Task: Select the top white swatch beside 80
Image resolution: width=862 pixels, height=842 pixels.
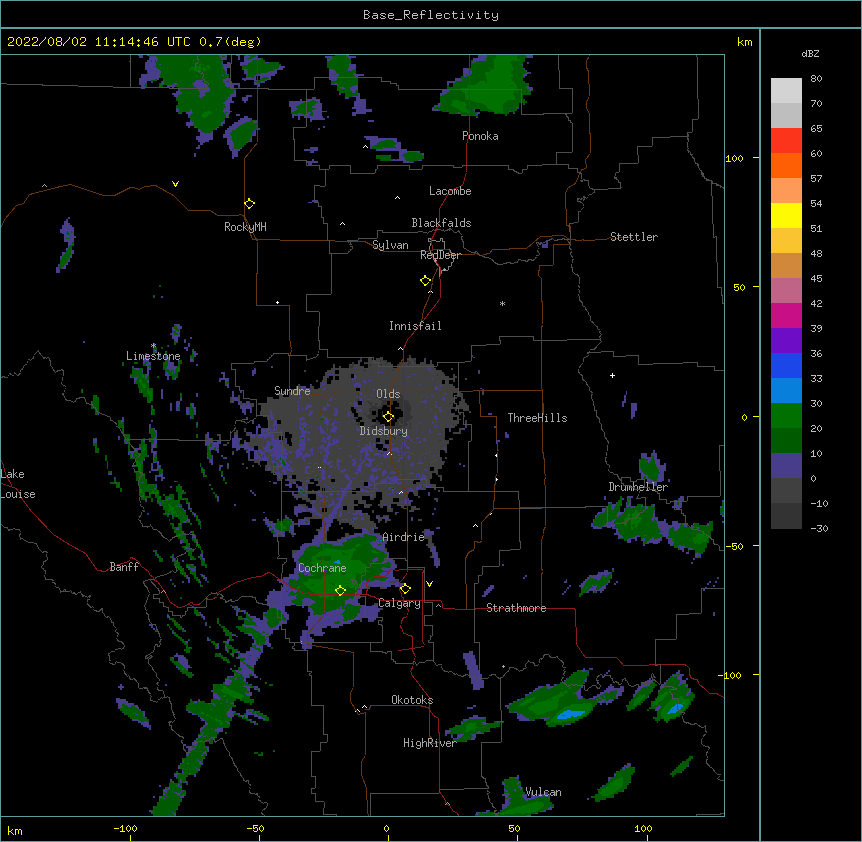Action: [786, 90]
